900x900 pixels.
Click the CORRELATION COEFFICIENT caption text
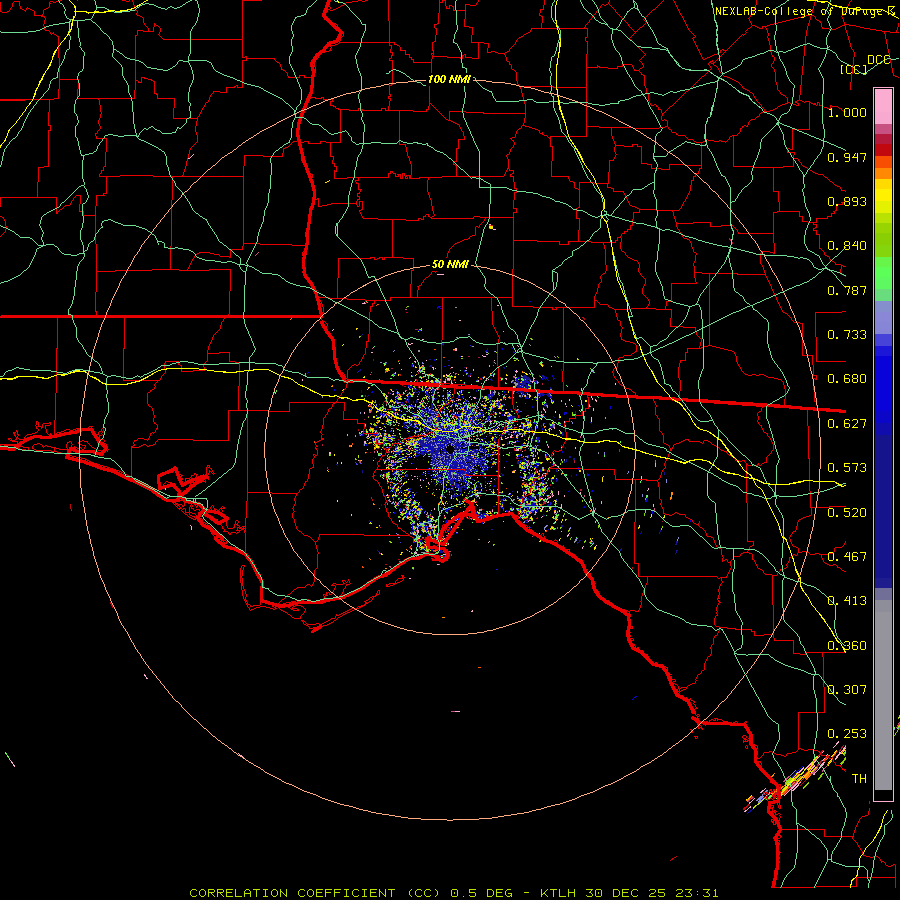pyautogui.click(x=292, y=893)
